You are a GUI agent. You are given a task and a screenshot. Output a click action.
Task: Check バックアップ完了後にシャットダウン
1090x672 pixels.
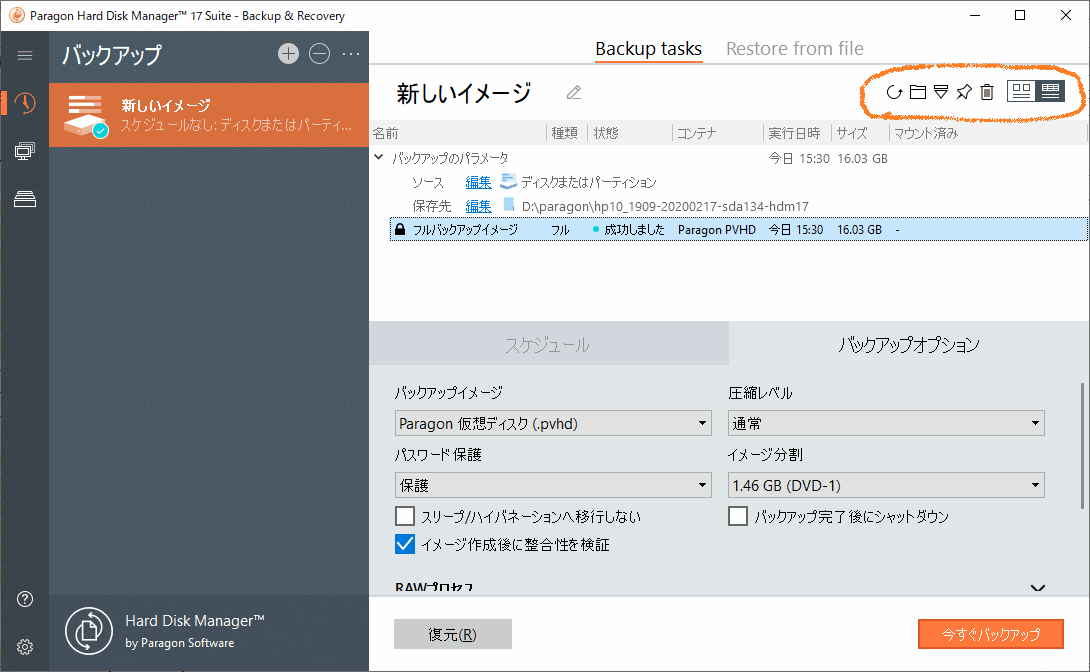point(737,515)
